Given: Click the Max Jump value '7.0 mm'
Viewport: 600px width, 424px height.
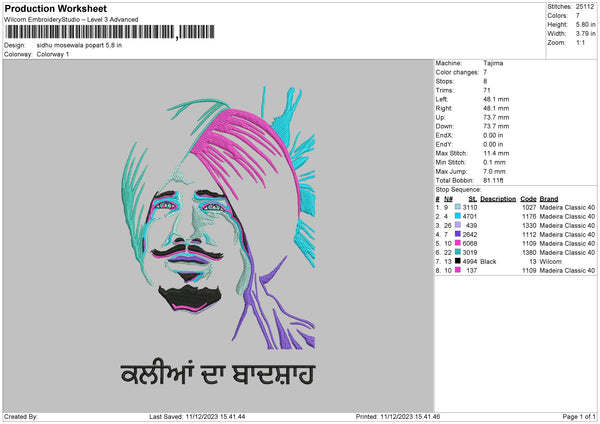Looking at the screenshot, I should click(x=494, y=171).
